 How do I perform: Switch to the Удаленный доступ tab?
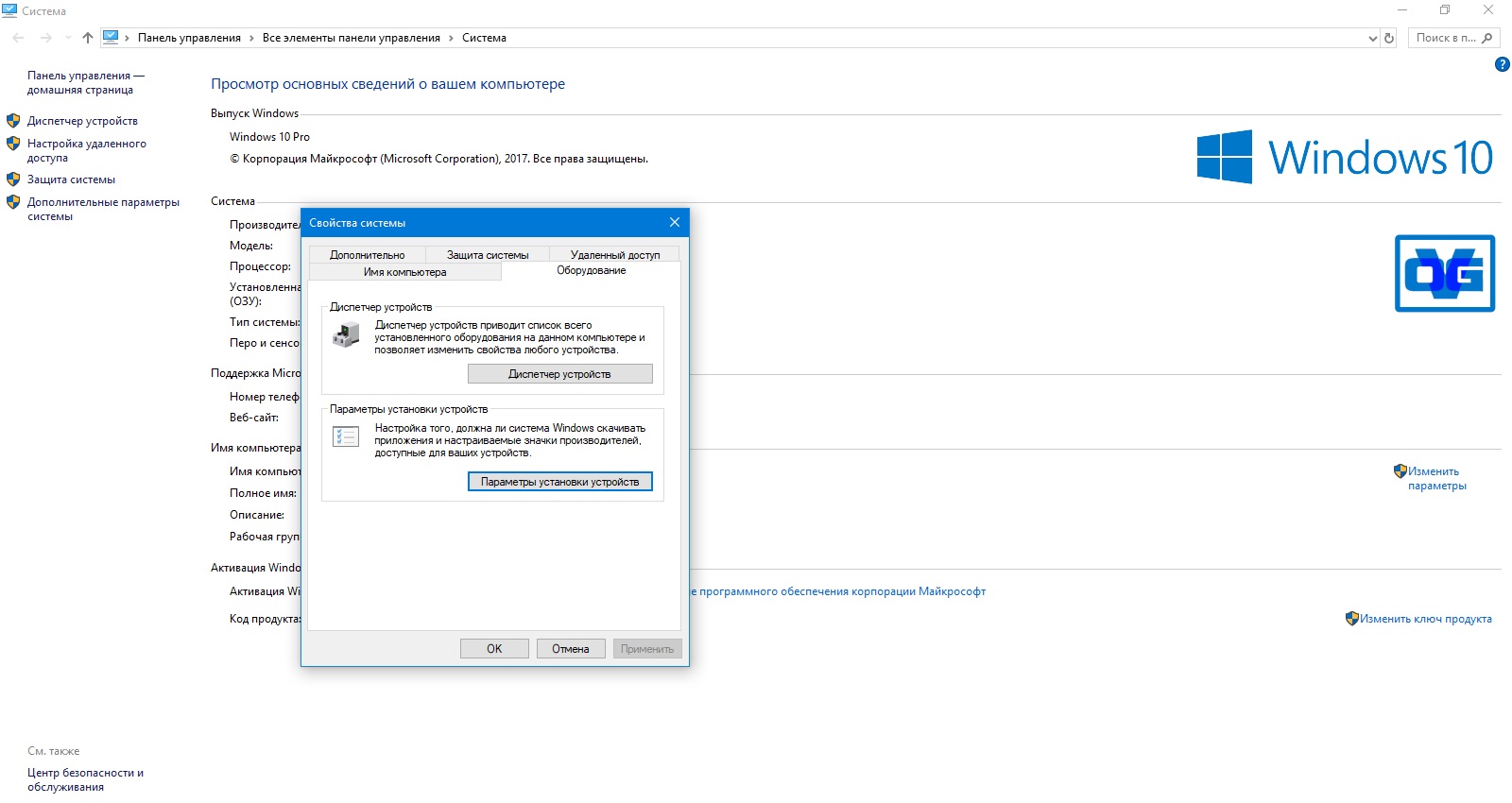[615, 255]
